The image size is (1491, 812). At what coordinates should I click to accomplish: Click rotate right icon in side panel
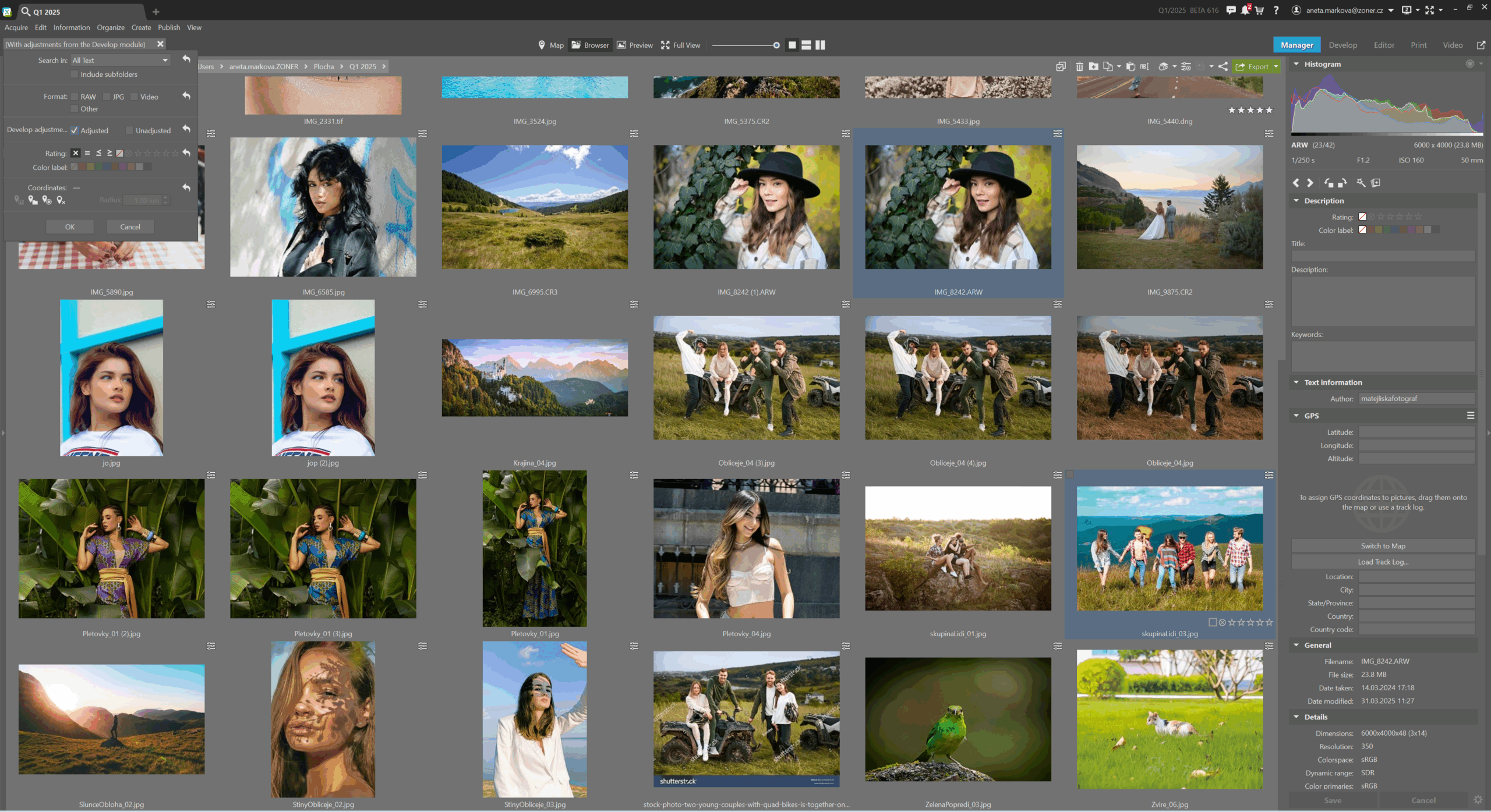(1342, 183)
